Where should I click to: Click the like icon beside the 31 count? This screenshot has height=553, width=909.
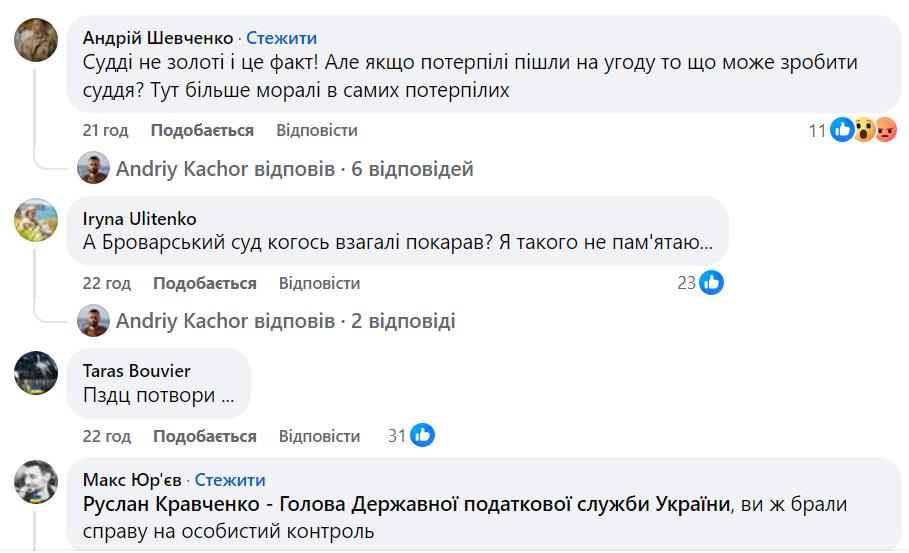click(x=423, y=436)
